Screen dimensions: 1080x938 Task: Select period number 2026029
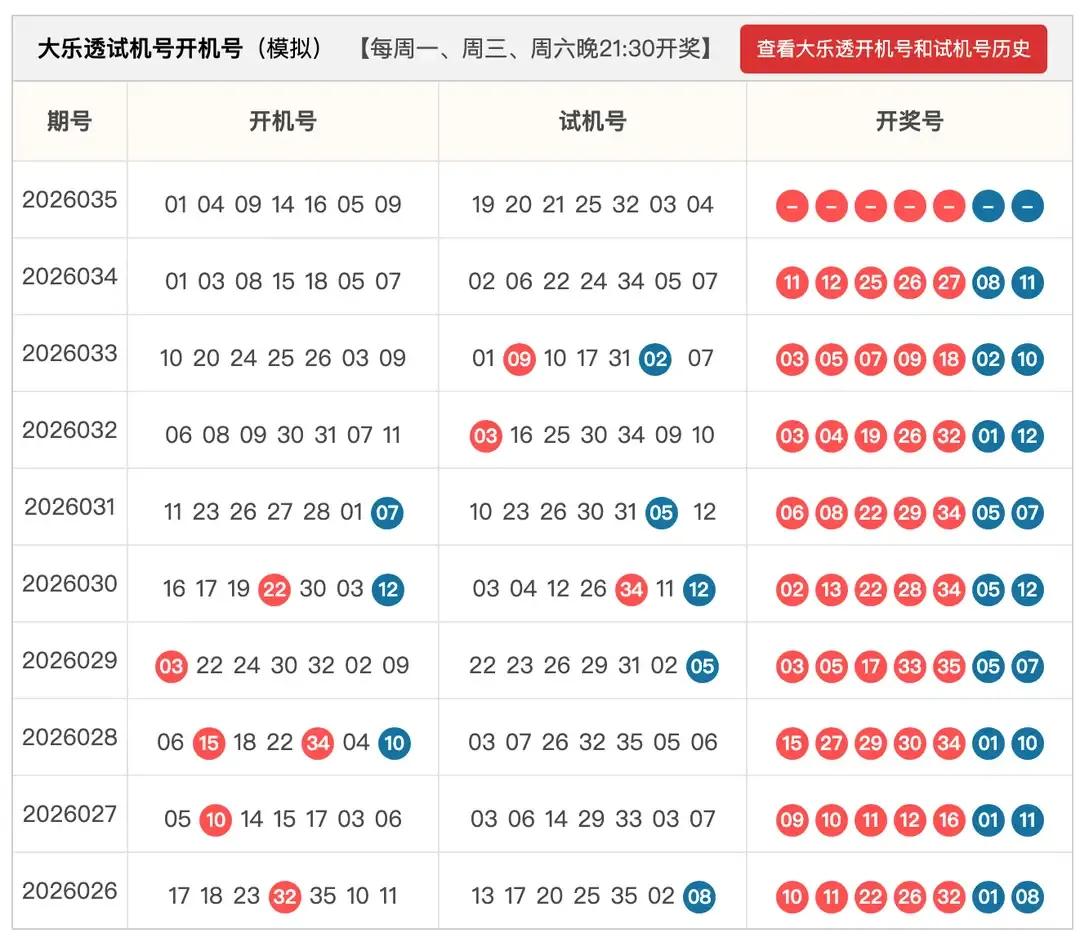[x=70, y=660]
